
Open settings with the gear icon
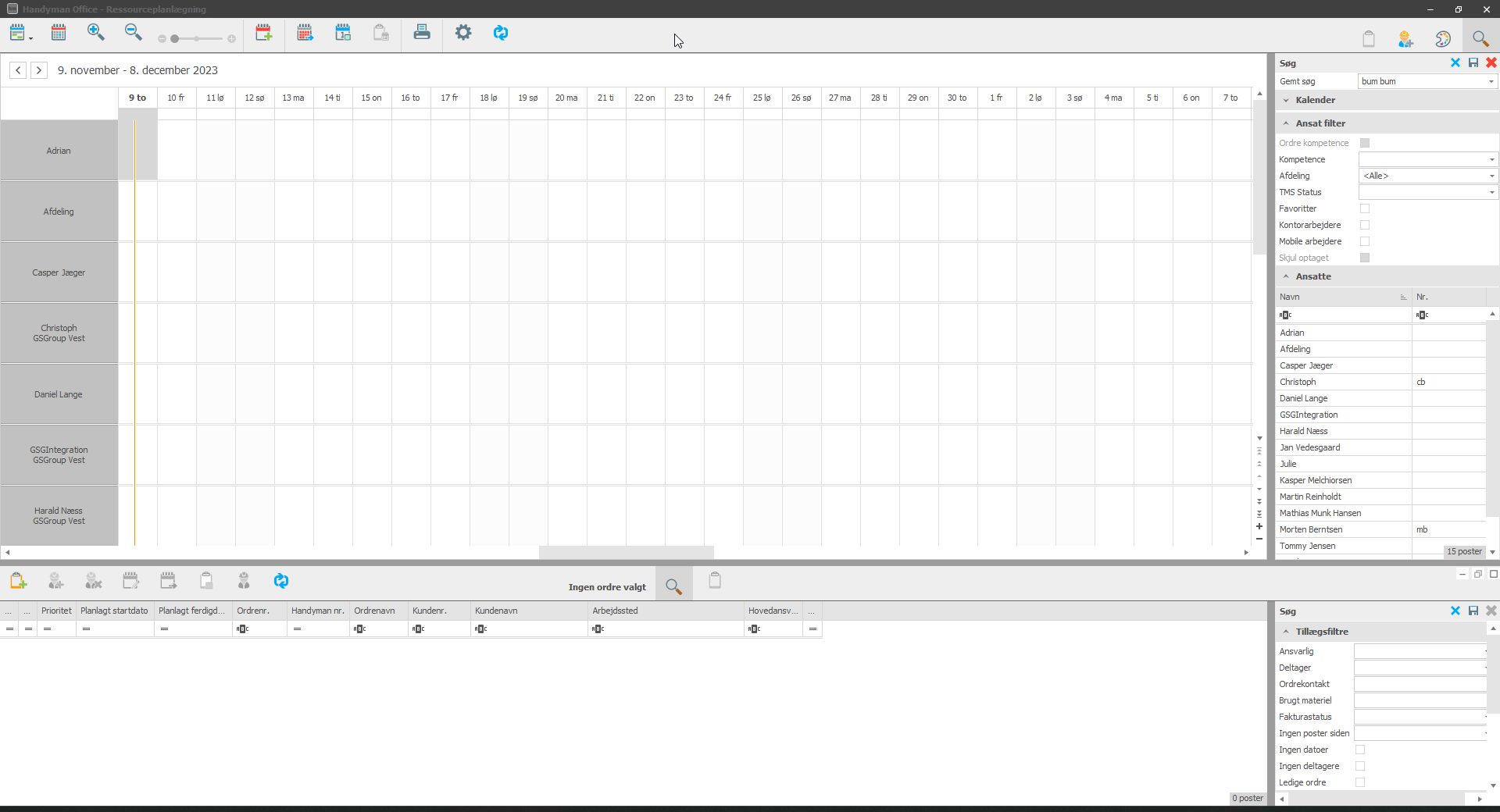(463, 32)
